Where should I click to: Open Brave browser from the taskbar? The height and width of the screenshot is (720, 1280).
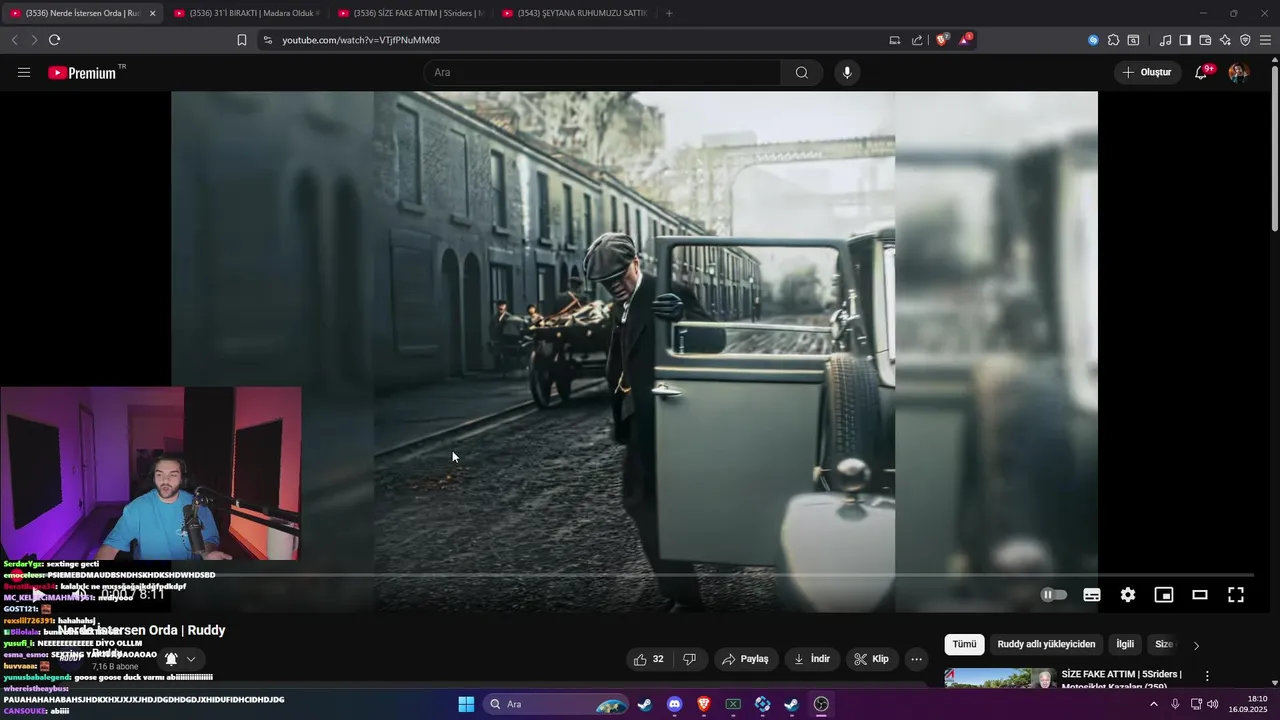coord(704,704)
